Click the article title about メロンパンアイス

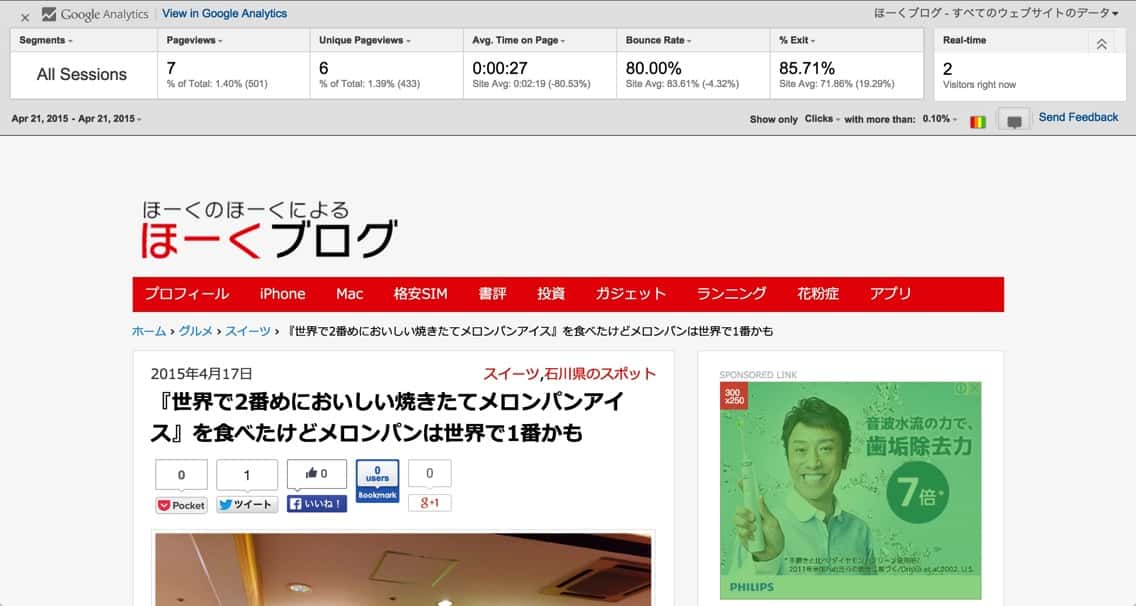pos(388,418)
